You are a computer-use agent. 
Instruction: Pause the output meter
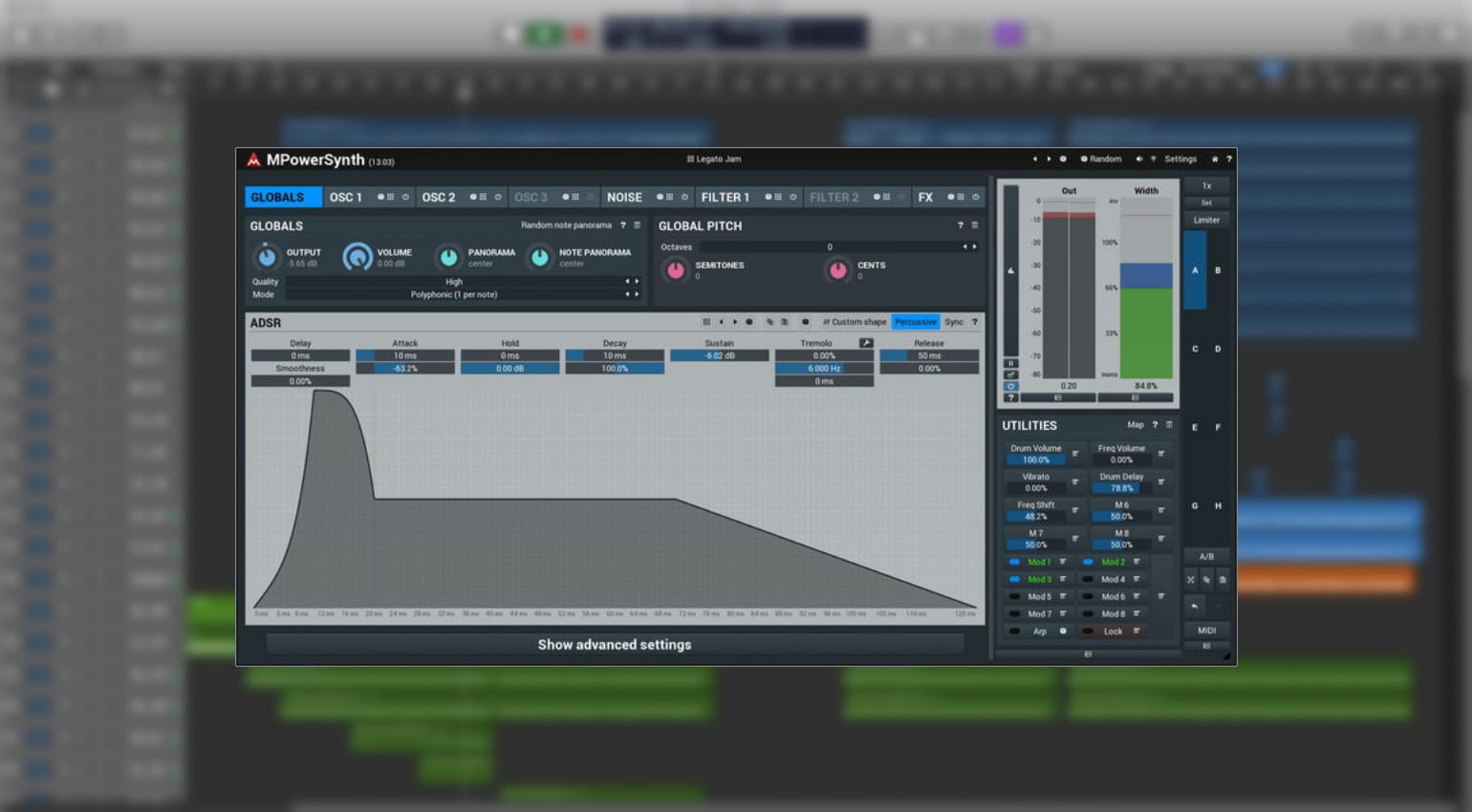tap(1010, 363)
